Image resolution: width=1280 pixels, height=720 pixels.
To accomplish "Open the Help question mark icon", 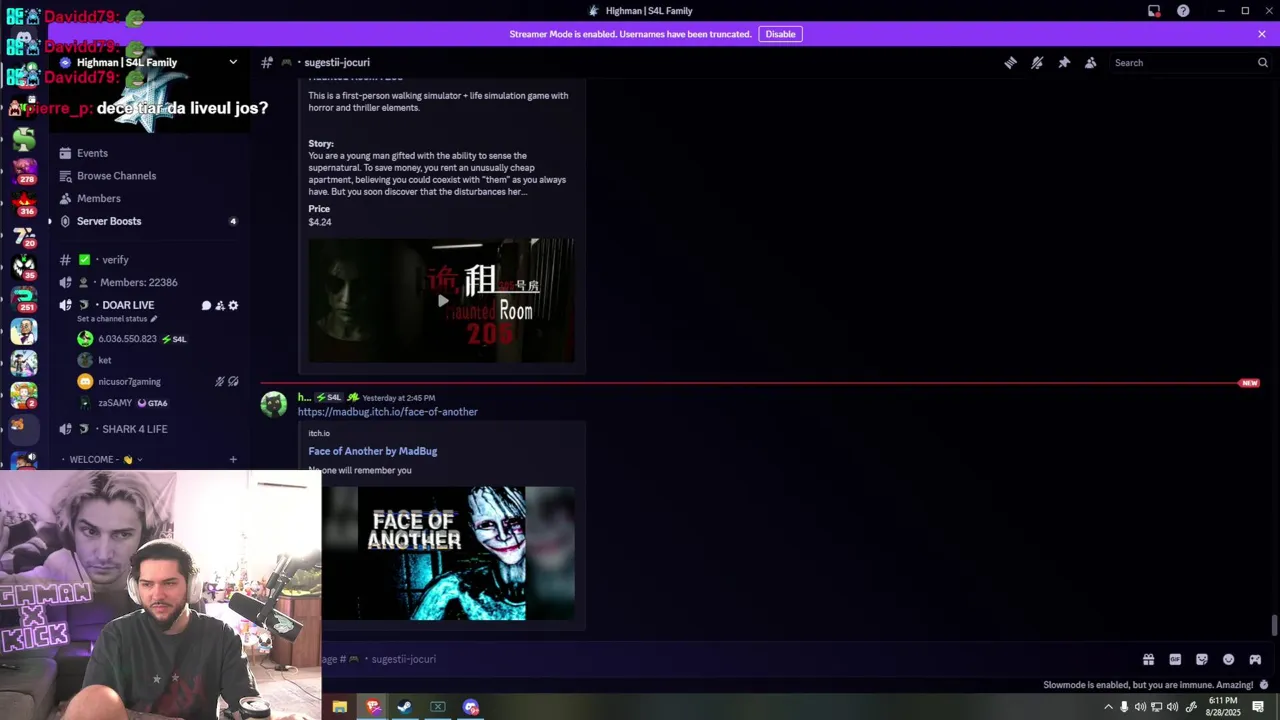I will (x=1183, y=11).
